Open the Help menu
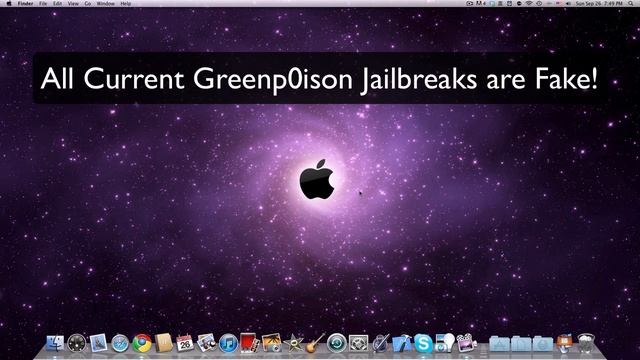The image size is (640, 360). tap(126, 3)
